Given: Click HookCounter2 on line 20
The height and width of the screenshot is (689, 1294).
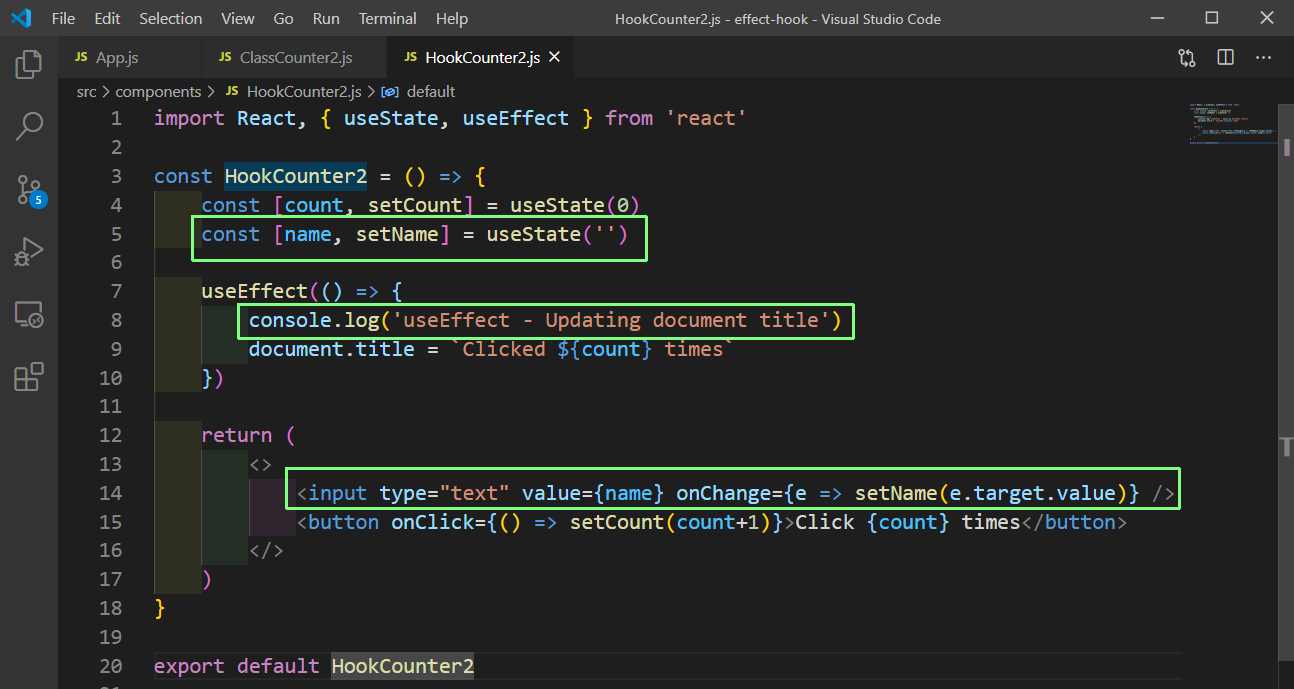Looking at the screenshot, I should point(403,666).
